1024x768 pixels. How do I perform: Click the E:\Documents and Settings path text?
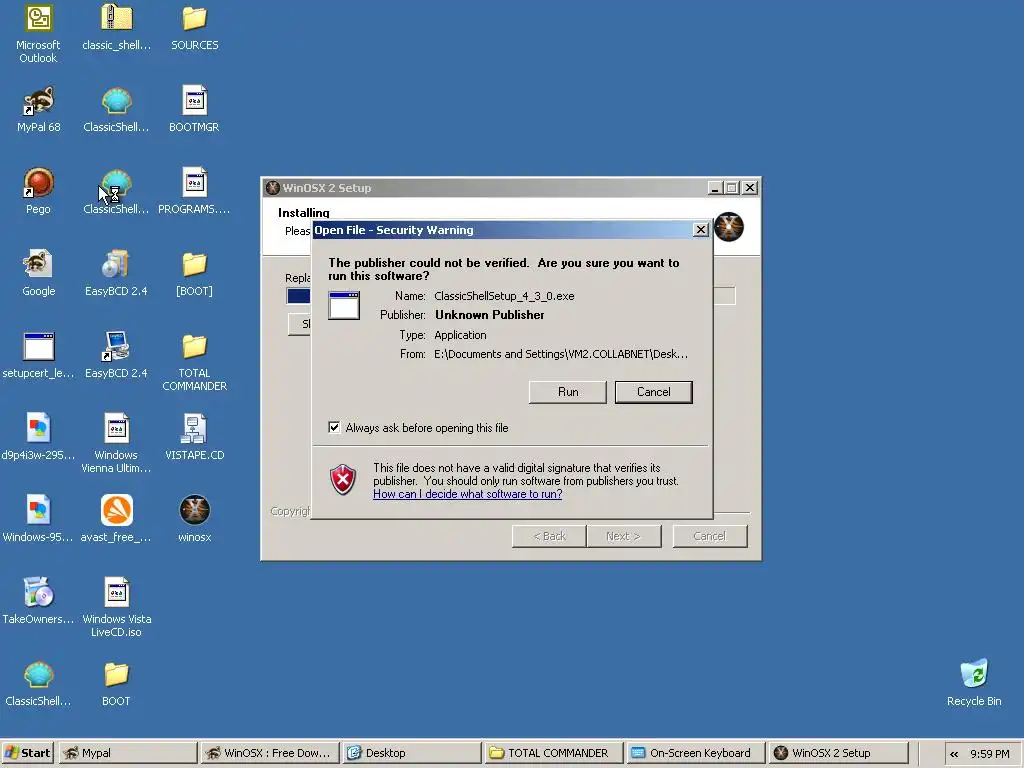coord(561,354)
